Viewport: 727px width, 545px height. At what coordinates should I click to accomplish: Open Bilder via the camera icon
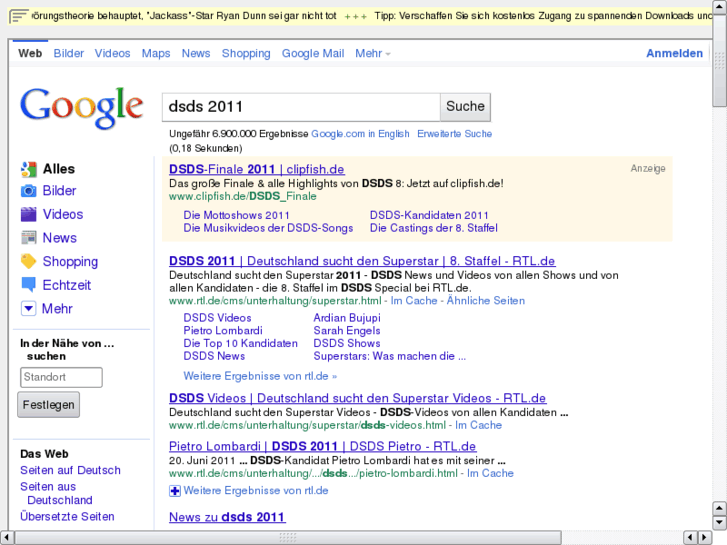pos(28,191)
